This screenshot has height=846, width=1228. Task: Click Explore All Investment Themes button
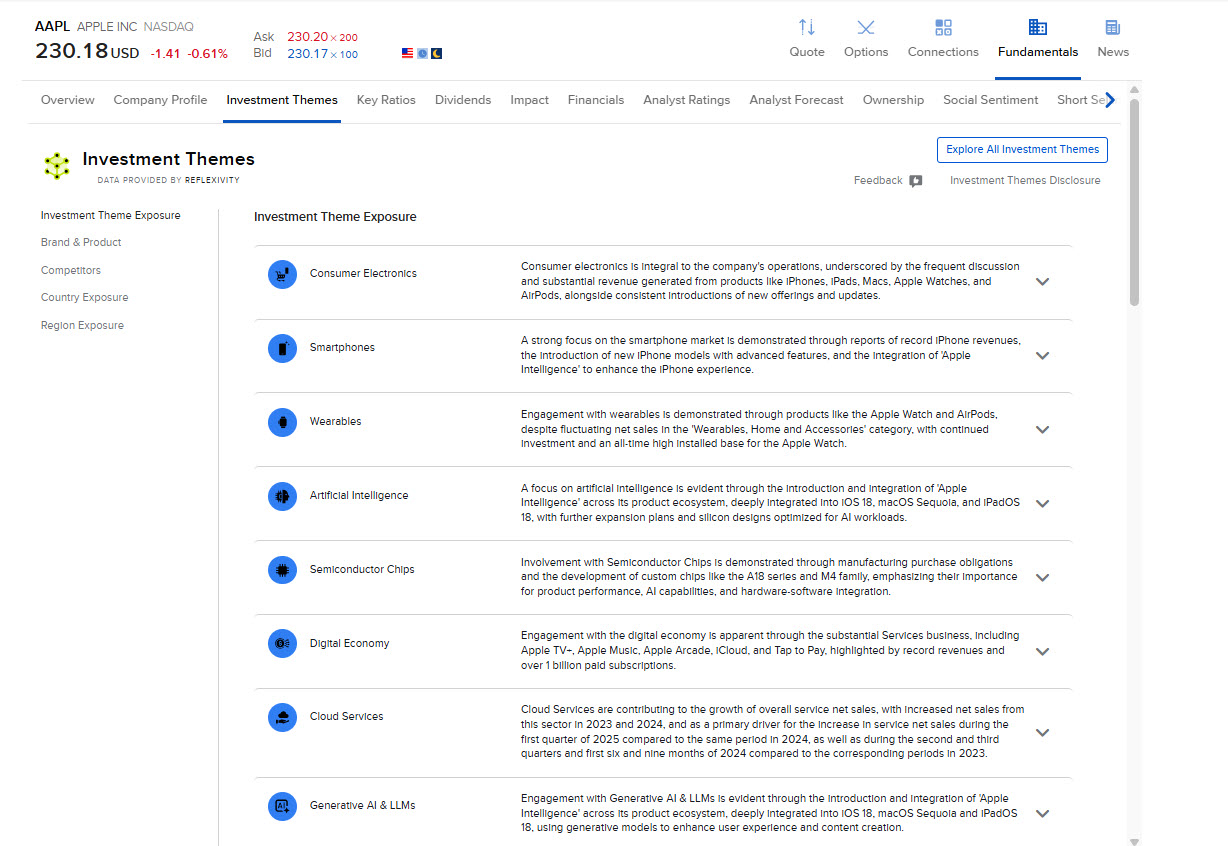1022,150
